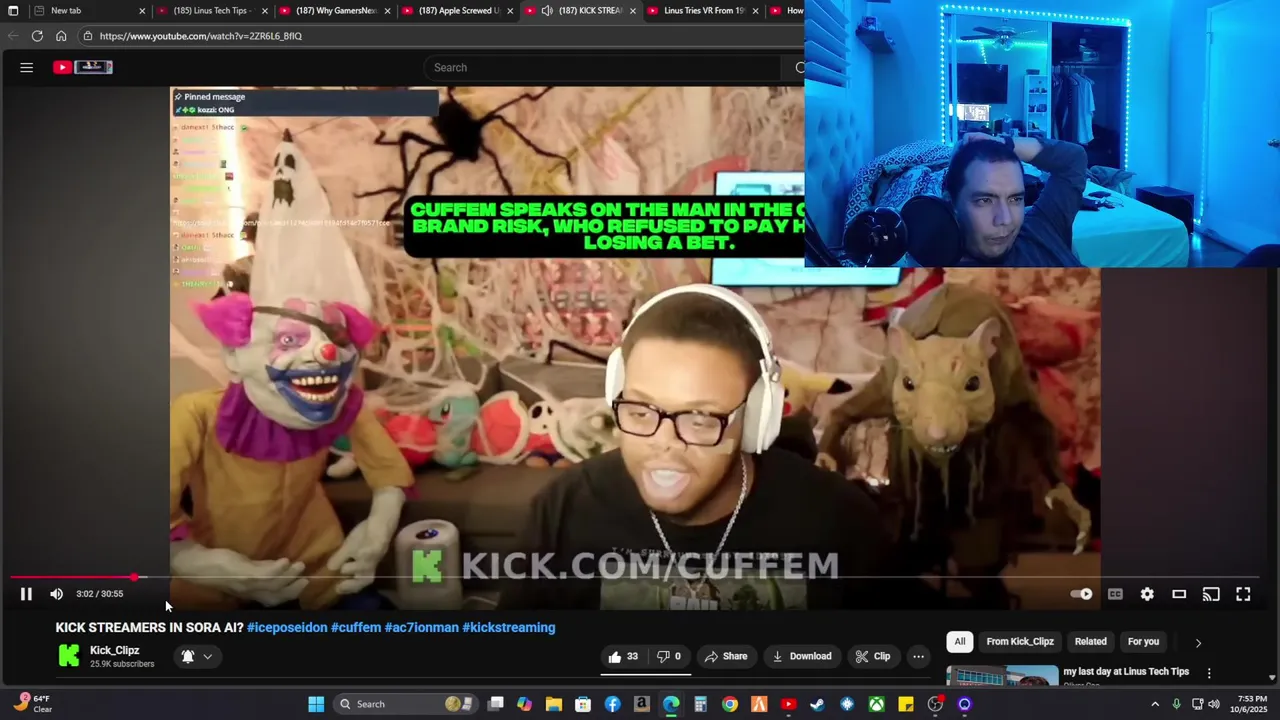Open the #ac7ionman hashtag
The width and height of the screenshot is (1280, 720).
click(x=422, y=627)
